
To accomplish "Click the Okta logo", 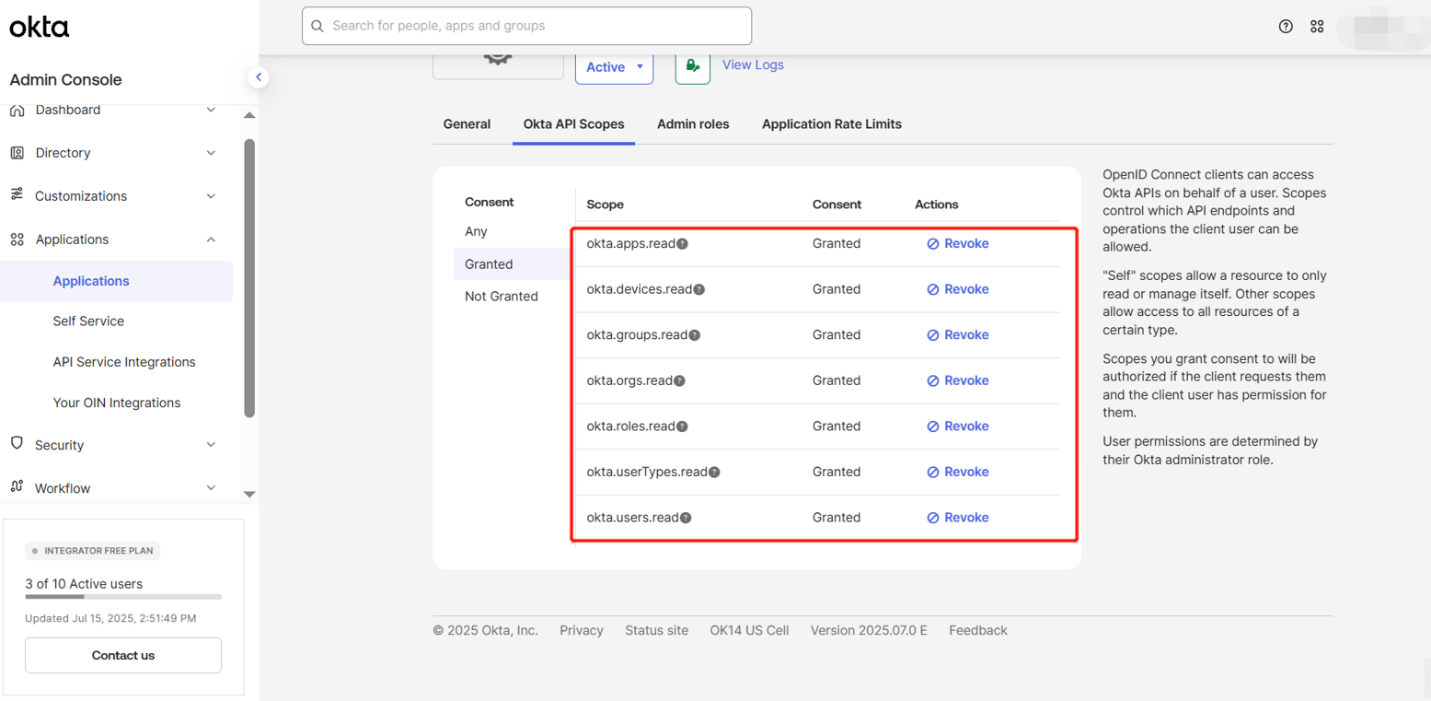I will point(39,27).
